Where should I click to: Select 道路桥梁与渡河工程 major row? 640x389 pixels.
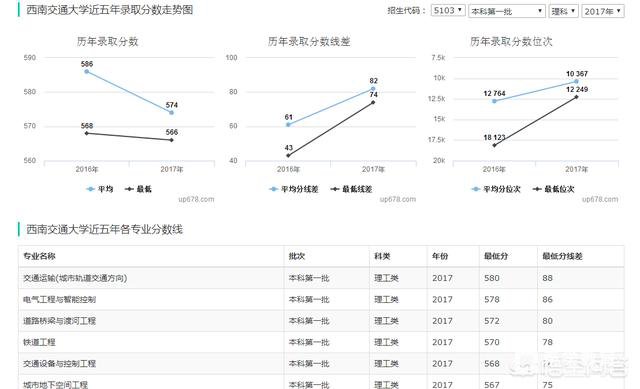tap(321, 321)
